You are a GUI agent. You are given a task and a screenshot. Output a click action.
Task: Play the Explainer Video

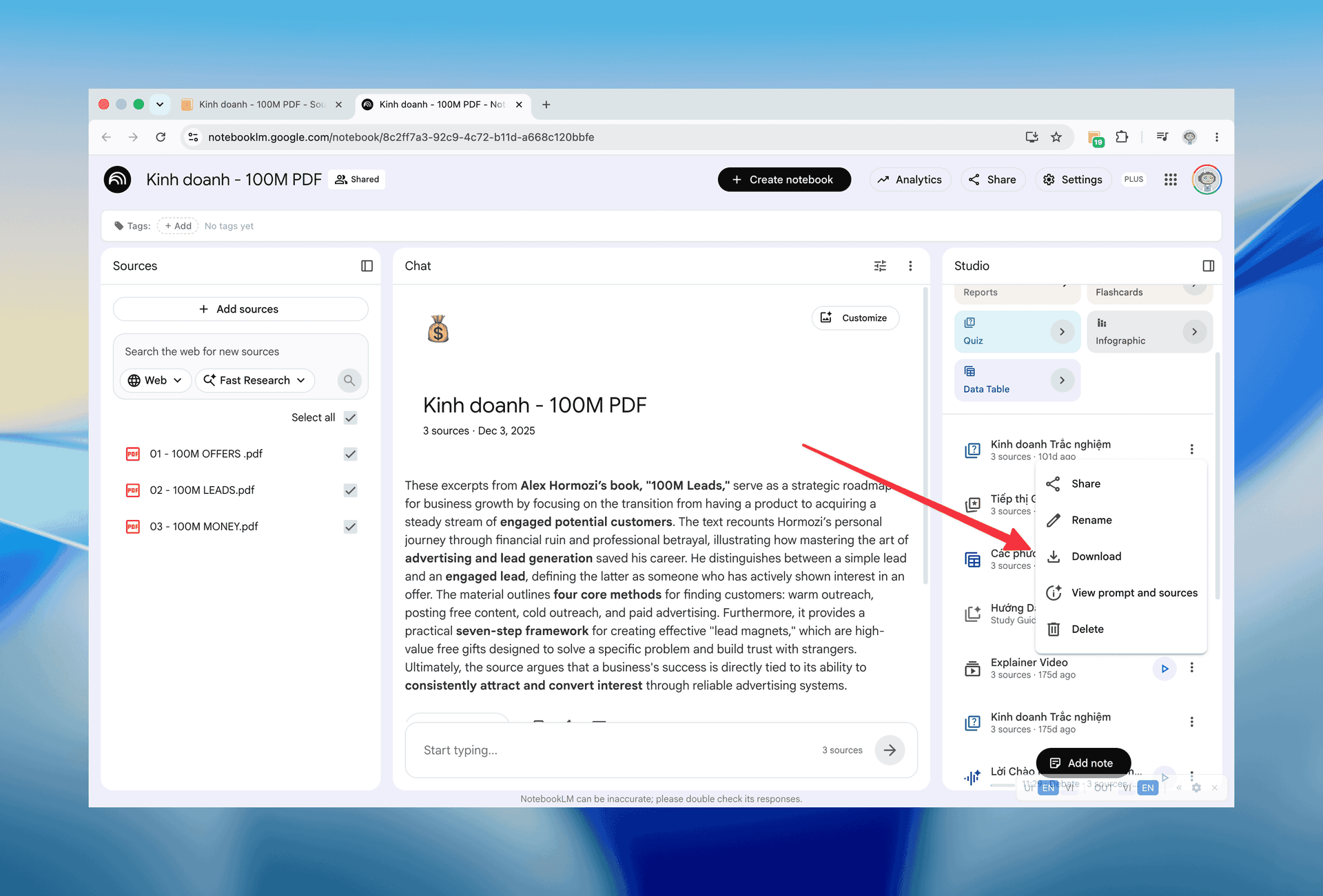[x=1165, y=669]
